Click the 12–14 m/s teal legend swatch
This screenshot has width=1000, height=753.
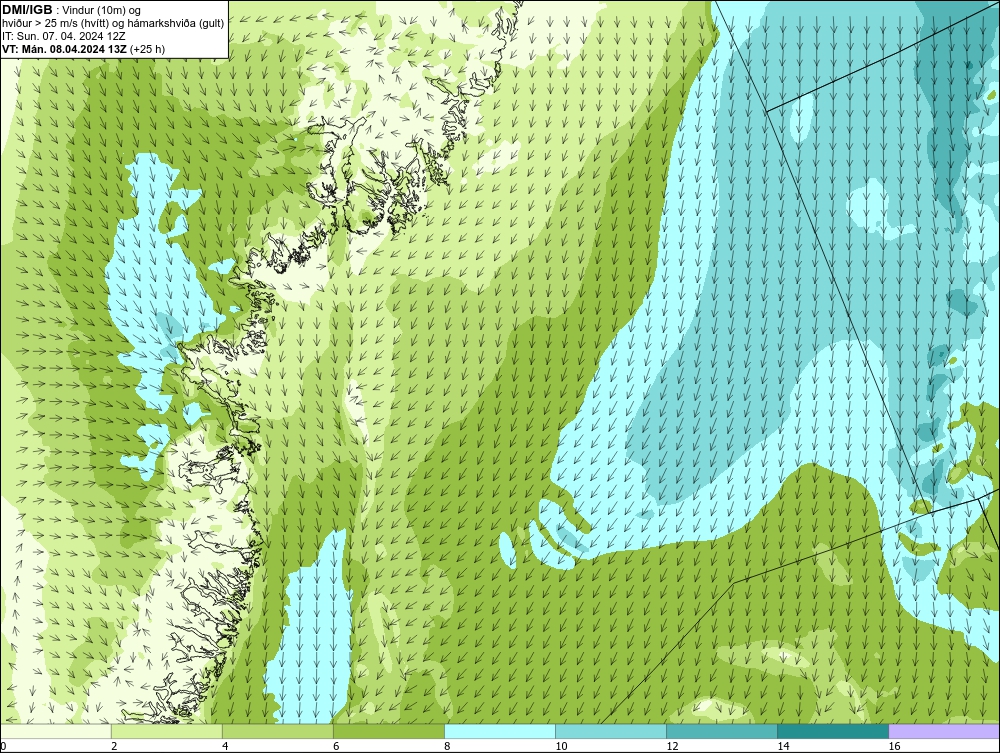722,731
